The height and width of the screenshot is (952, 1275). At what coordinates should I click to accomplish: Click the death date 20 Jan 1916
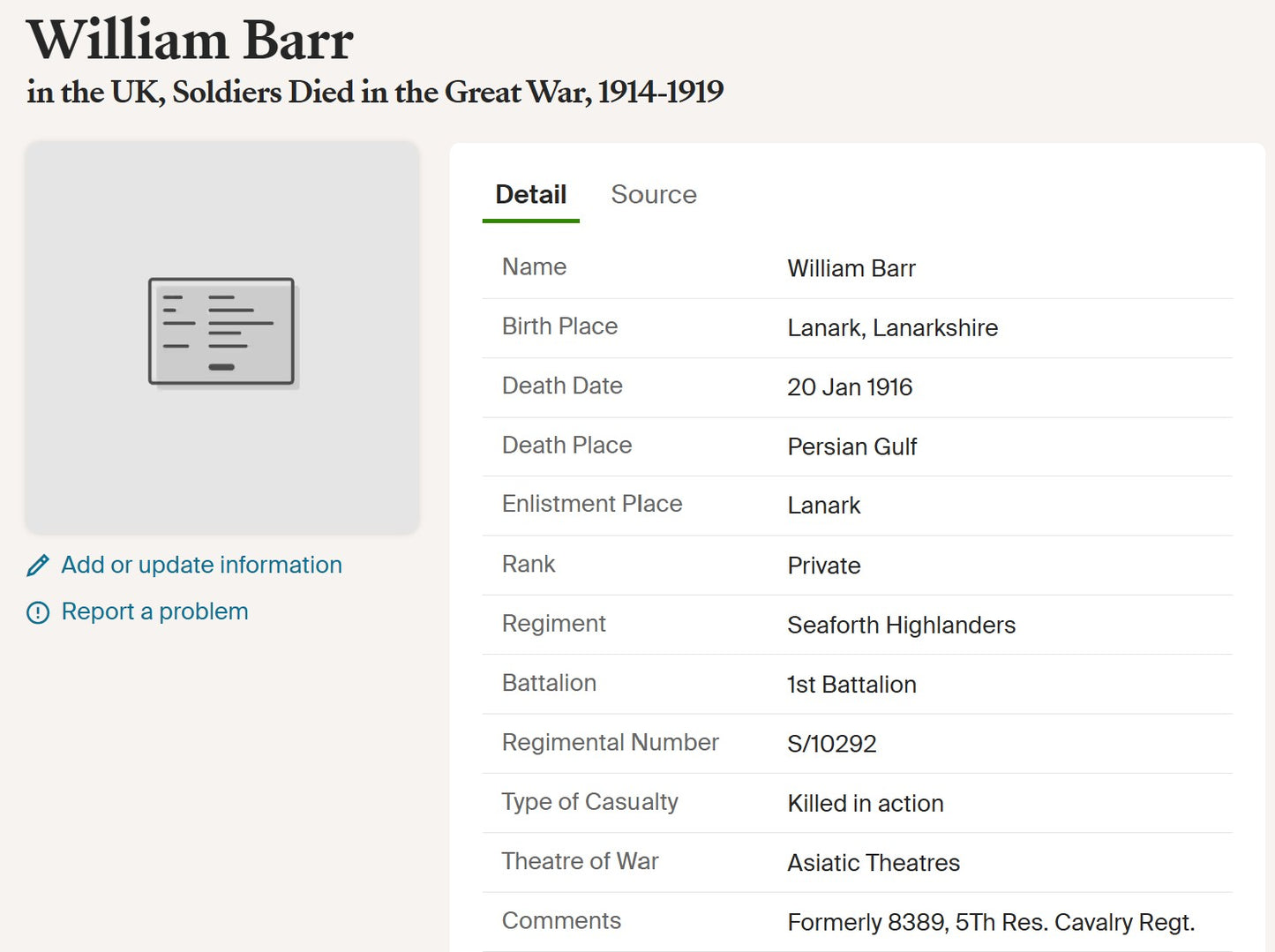click(x=850, y=387)
